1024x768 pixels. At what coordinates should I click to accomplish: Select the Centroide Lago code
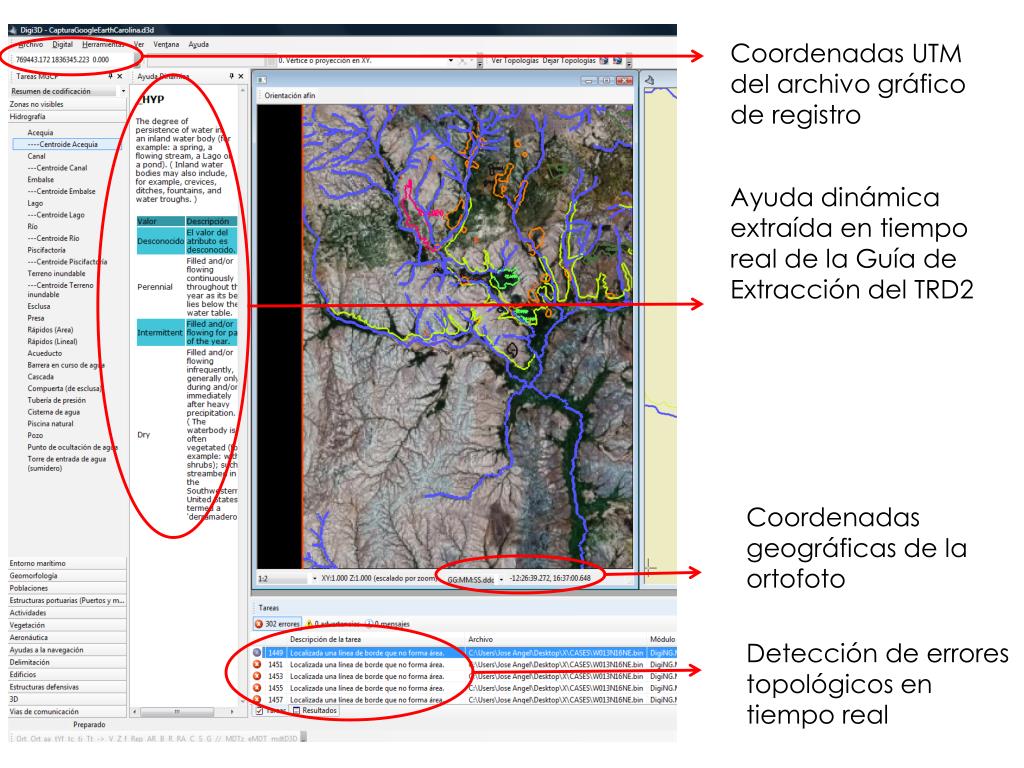coord(56,215)
